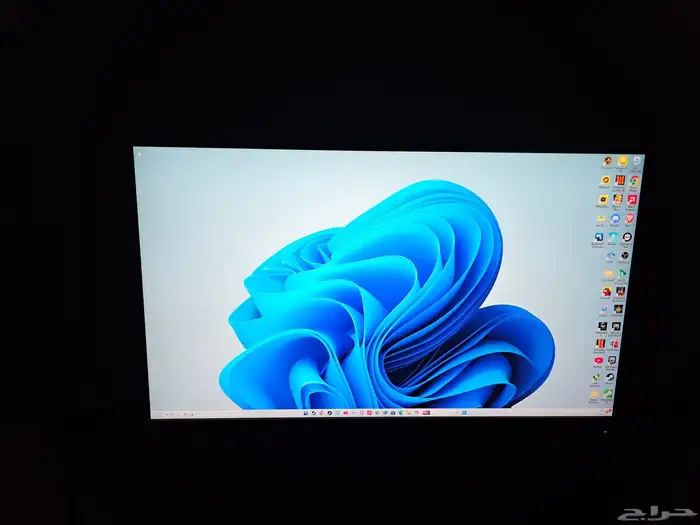Open the Recycle Bin on the desktop
The image size is (700, 525).
click(637, 161)
